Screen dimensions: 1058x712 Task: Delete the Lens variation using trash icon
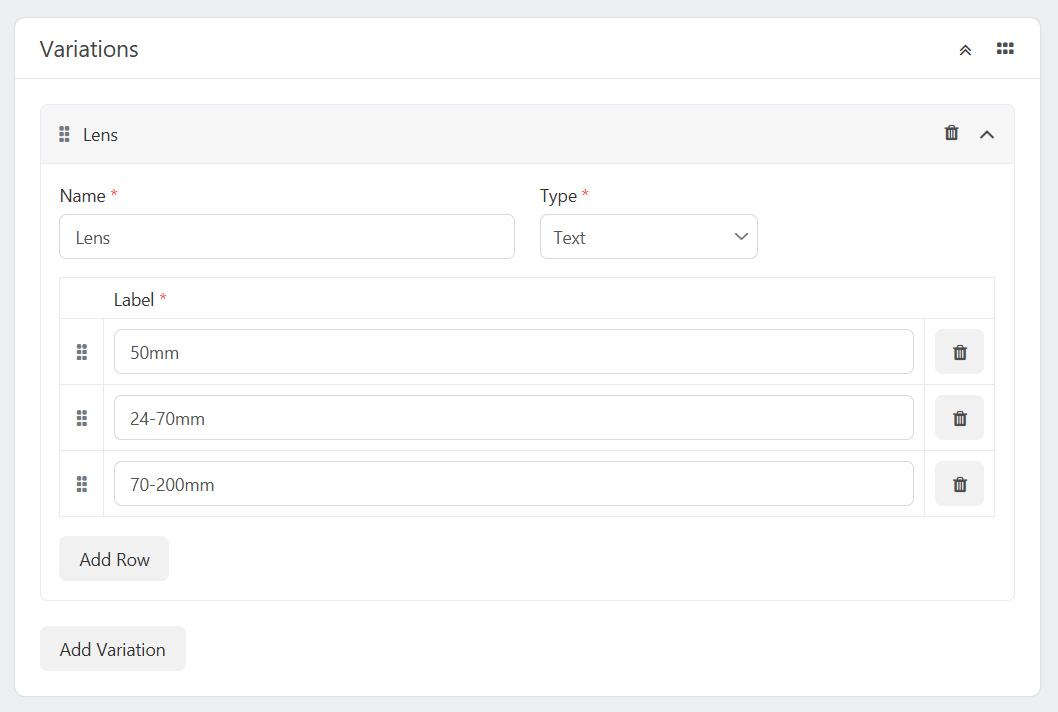click(951, 133)
